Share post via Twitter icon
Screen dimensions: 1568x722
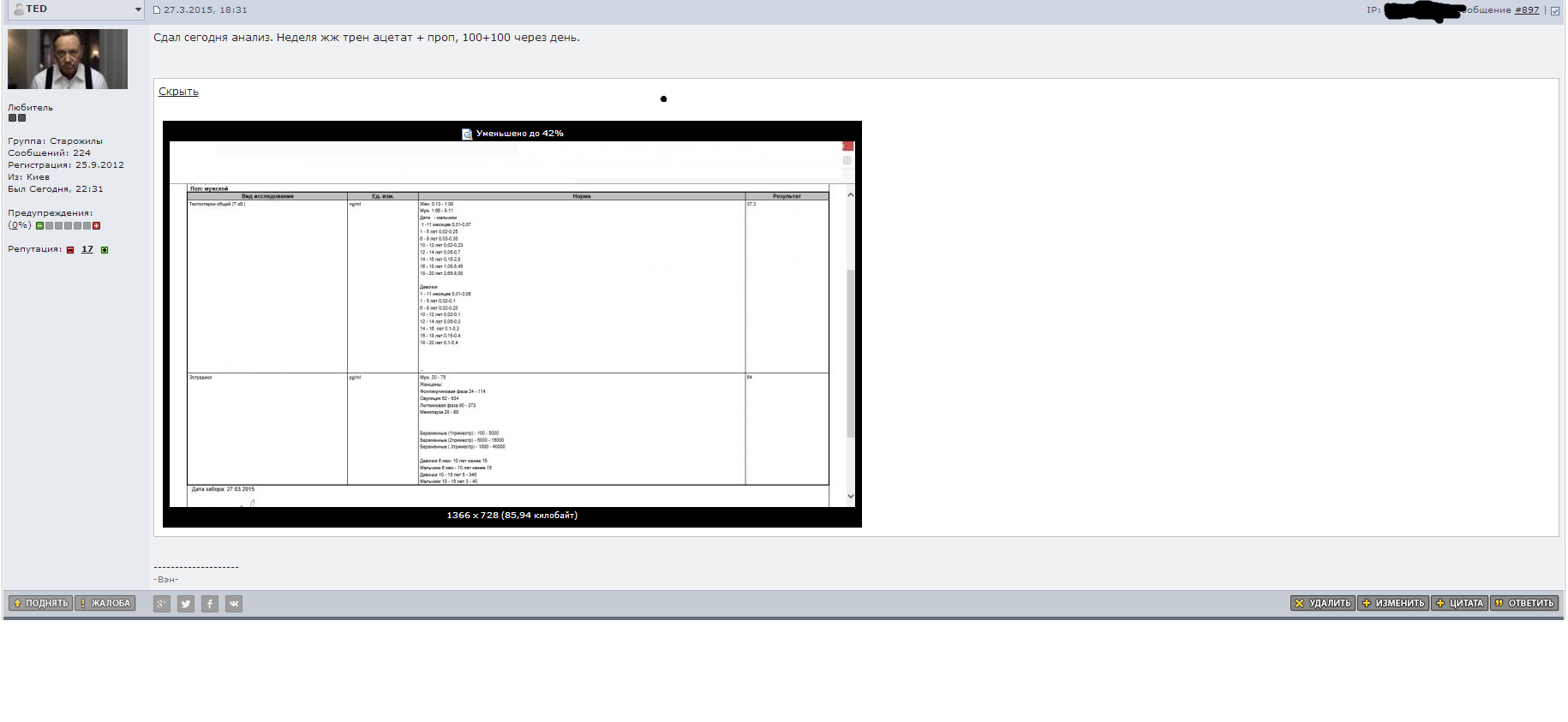click(185, 604)
